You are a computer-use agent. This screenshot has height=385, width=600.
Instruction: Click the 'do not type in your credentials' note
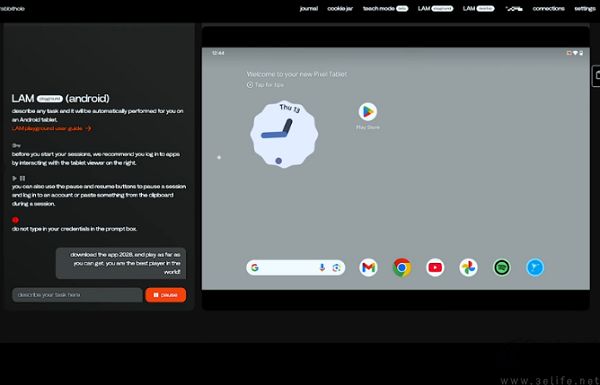click(x=74, y=229)
